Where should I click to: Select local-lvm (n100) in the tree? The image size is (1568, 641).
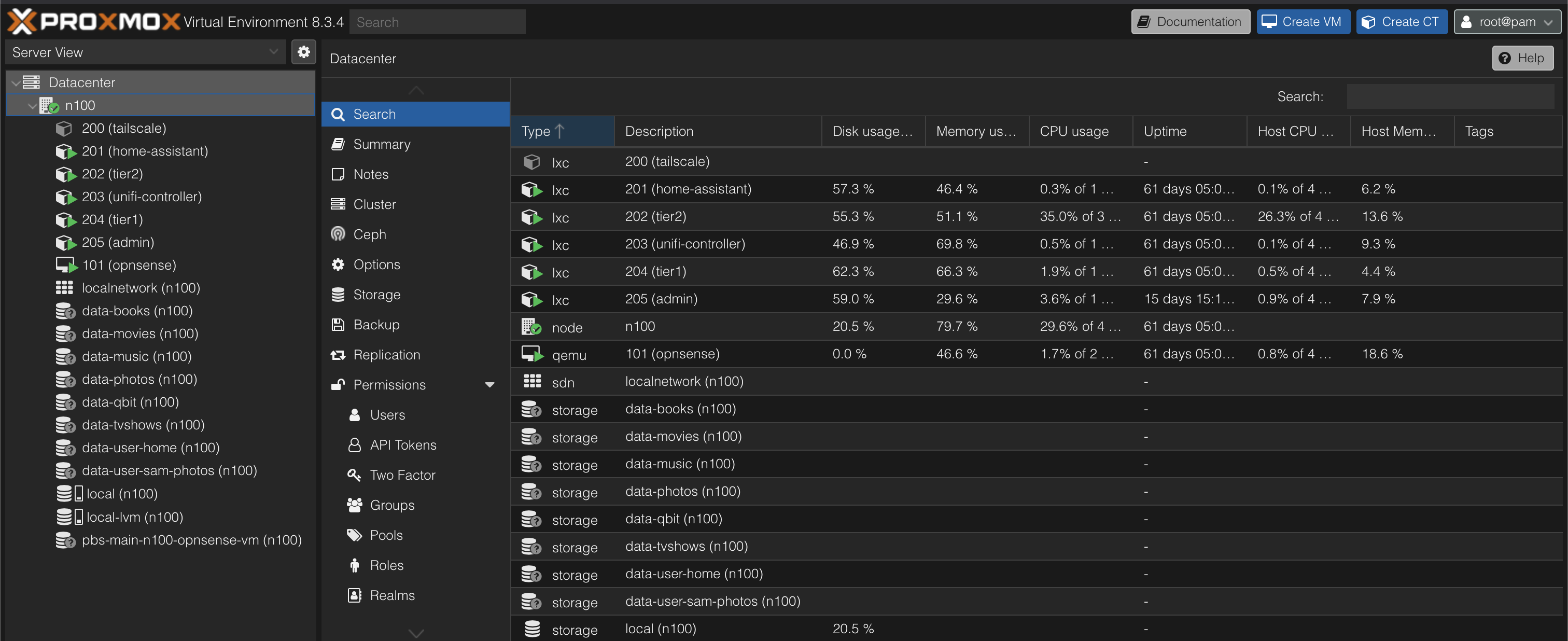[x=161, y=517]
